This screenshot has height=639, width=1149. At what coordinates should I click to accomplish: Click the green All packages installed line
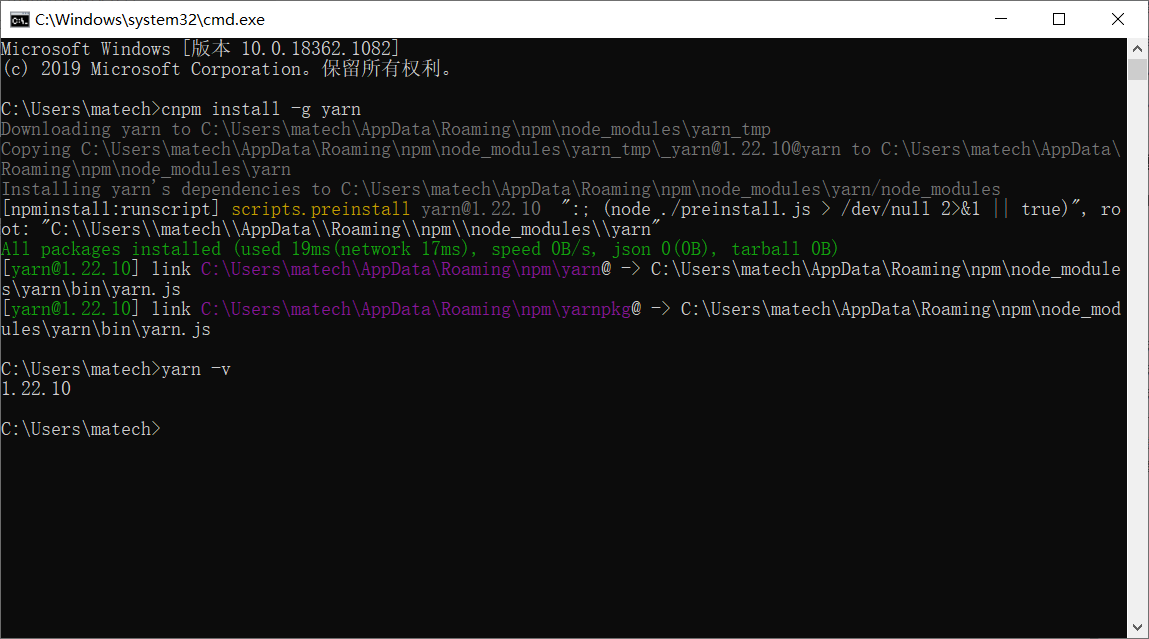coord(110,248)
